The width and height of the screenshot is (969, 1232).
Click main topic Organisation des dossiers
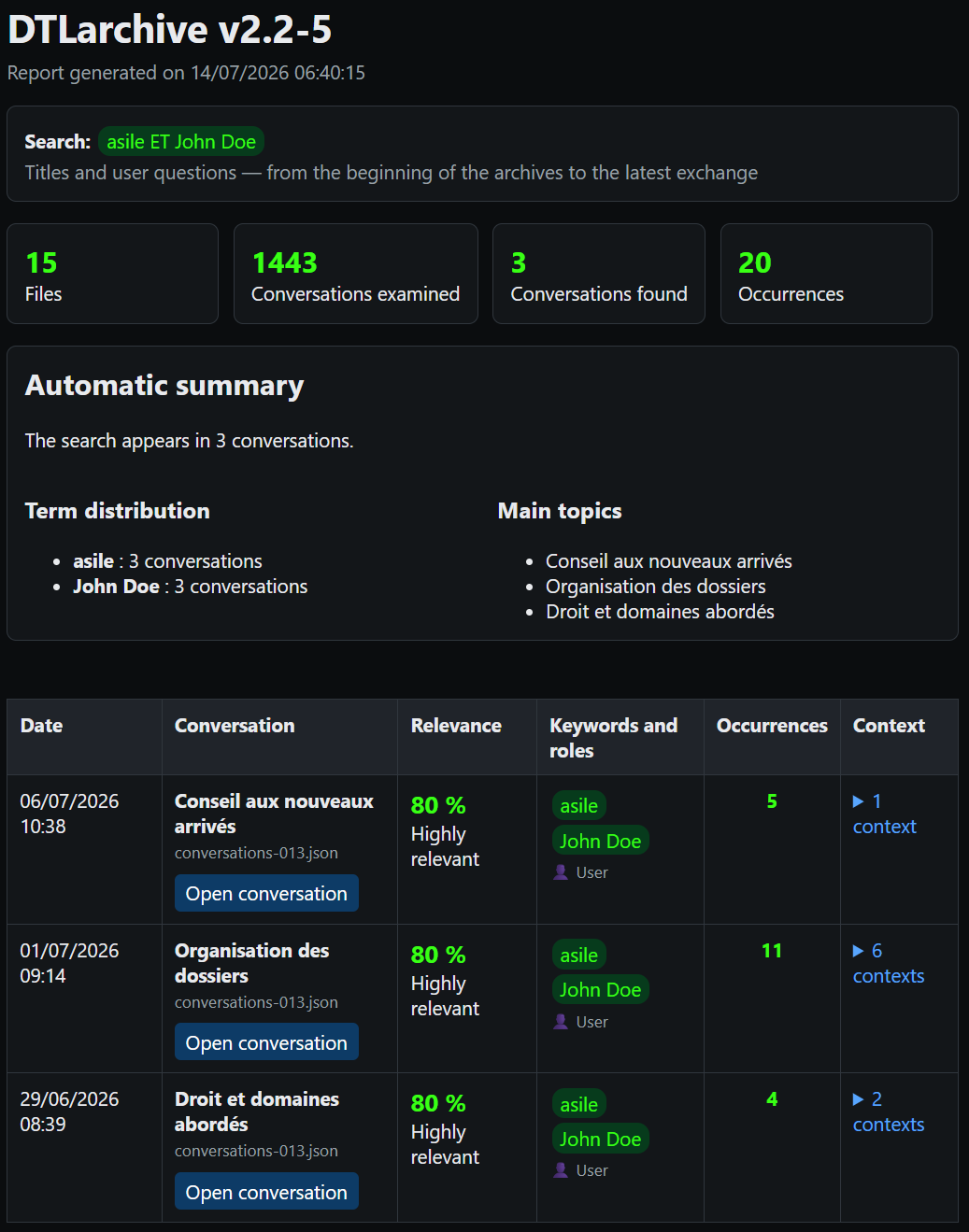656,587
